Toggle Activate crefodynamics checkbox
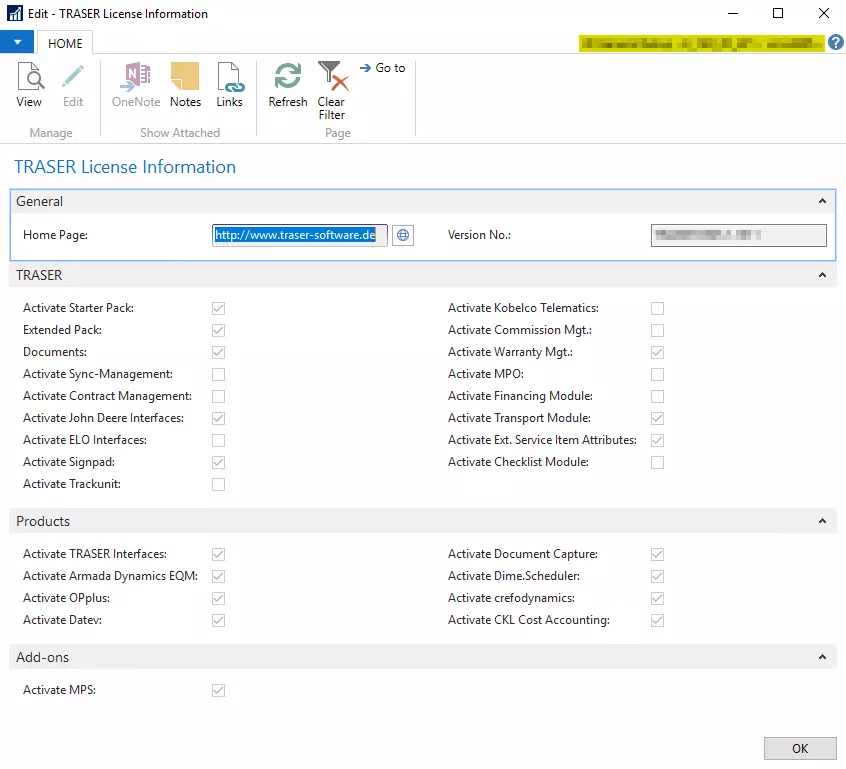 tap(657, 598)
